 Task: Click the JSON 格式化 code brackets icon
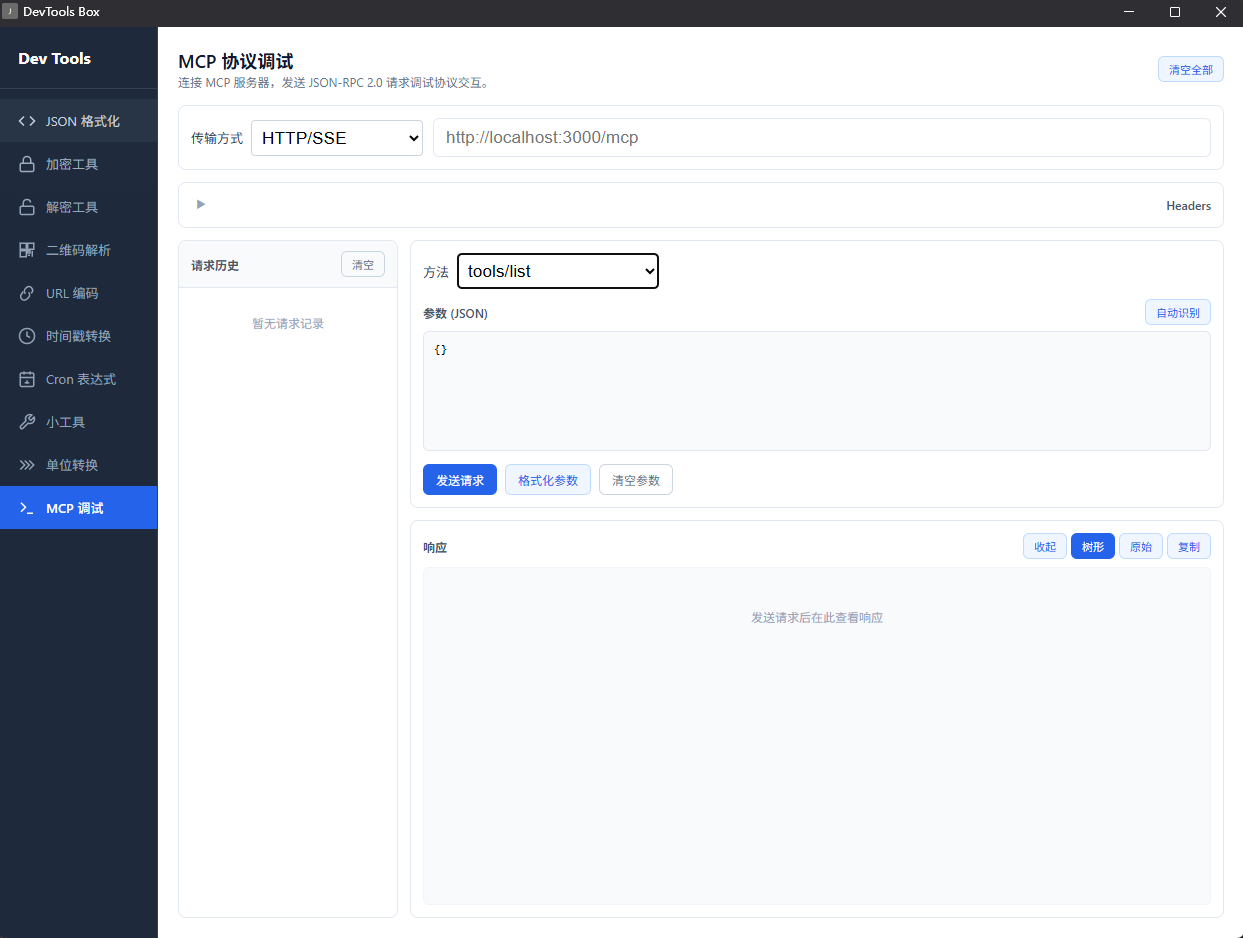click(x=27, y=121)
